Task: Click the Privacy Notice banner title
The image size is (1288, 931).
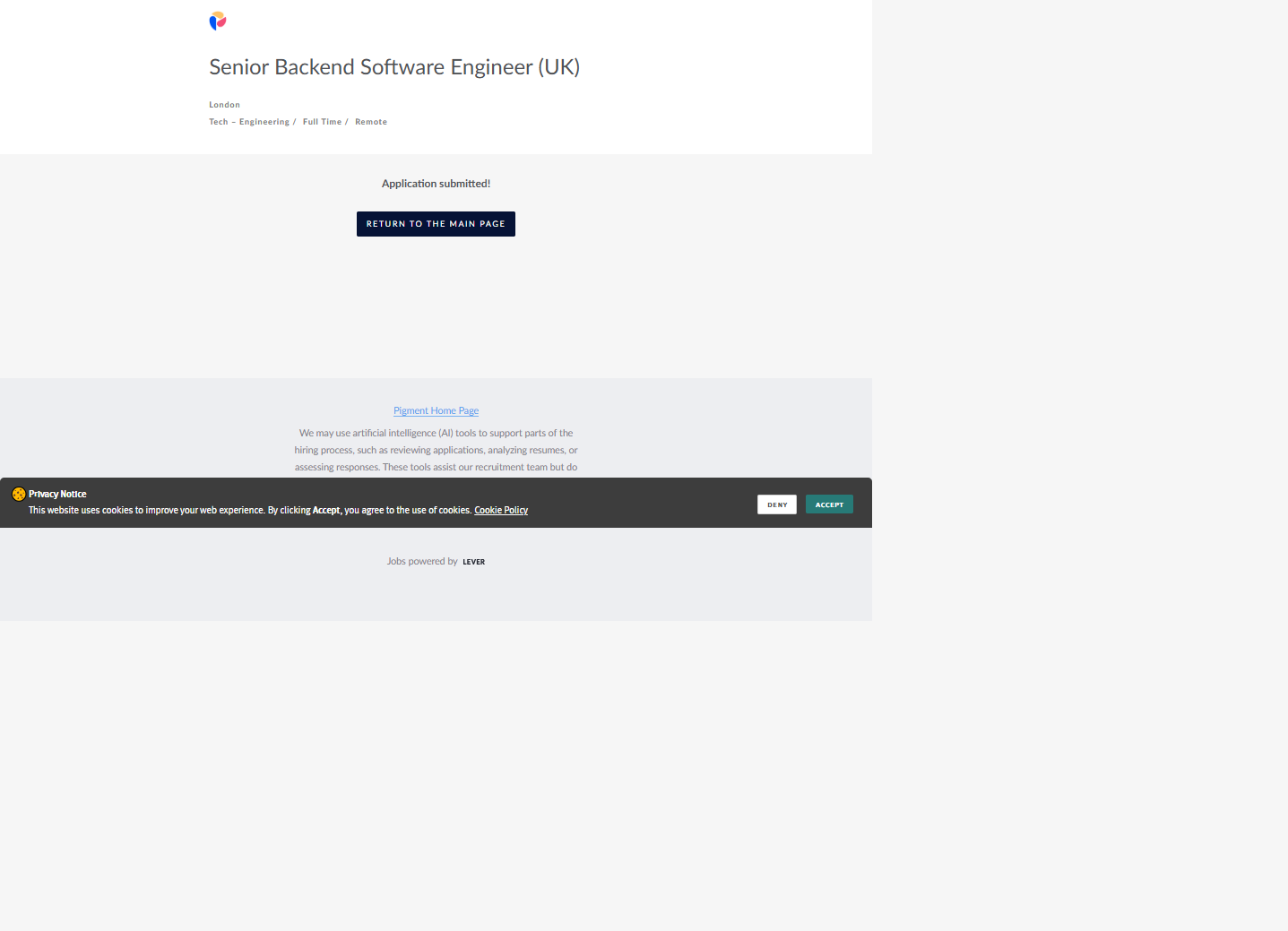Action: click(x=57, y=494)
